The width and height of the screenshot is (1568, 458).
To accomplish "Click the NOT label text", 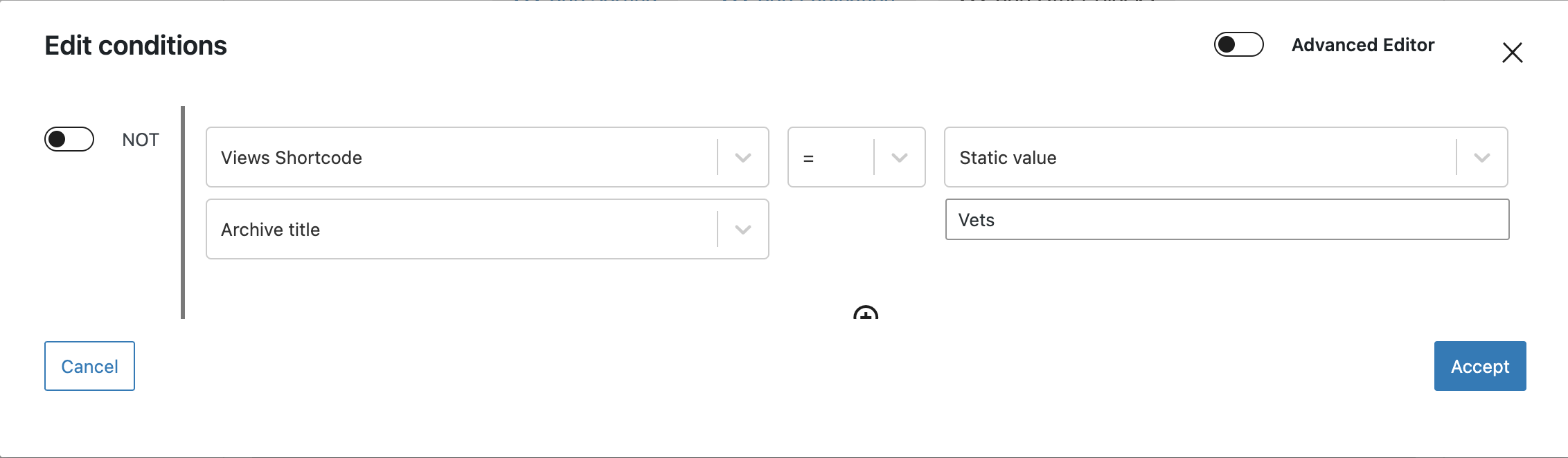I will click(141, 140).
